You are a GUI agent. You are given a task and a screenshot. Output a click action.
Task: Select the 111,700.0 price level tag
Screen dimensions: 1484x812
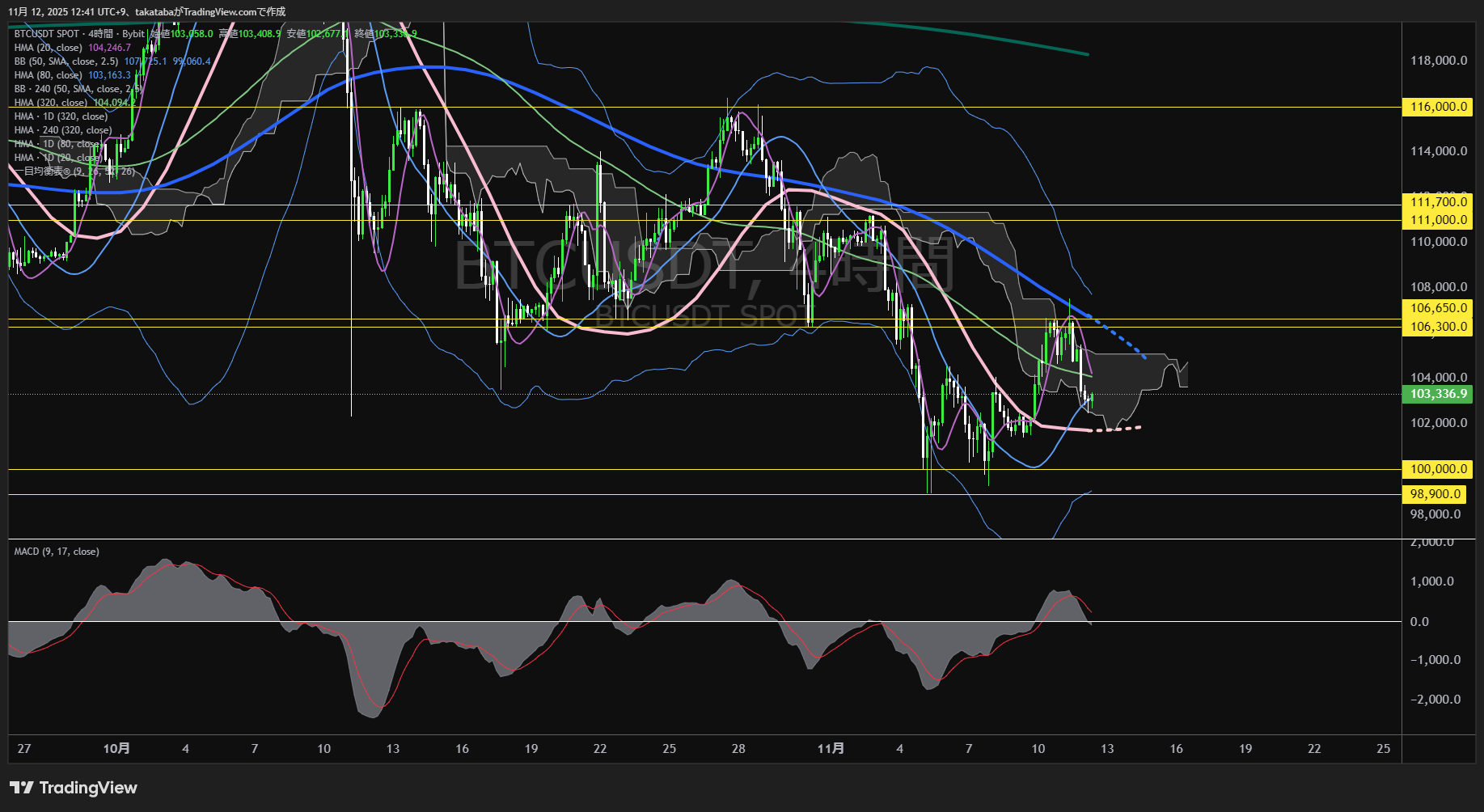(x=1438, y=202)
